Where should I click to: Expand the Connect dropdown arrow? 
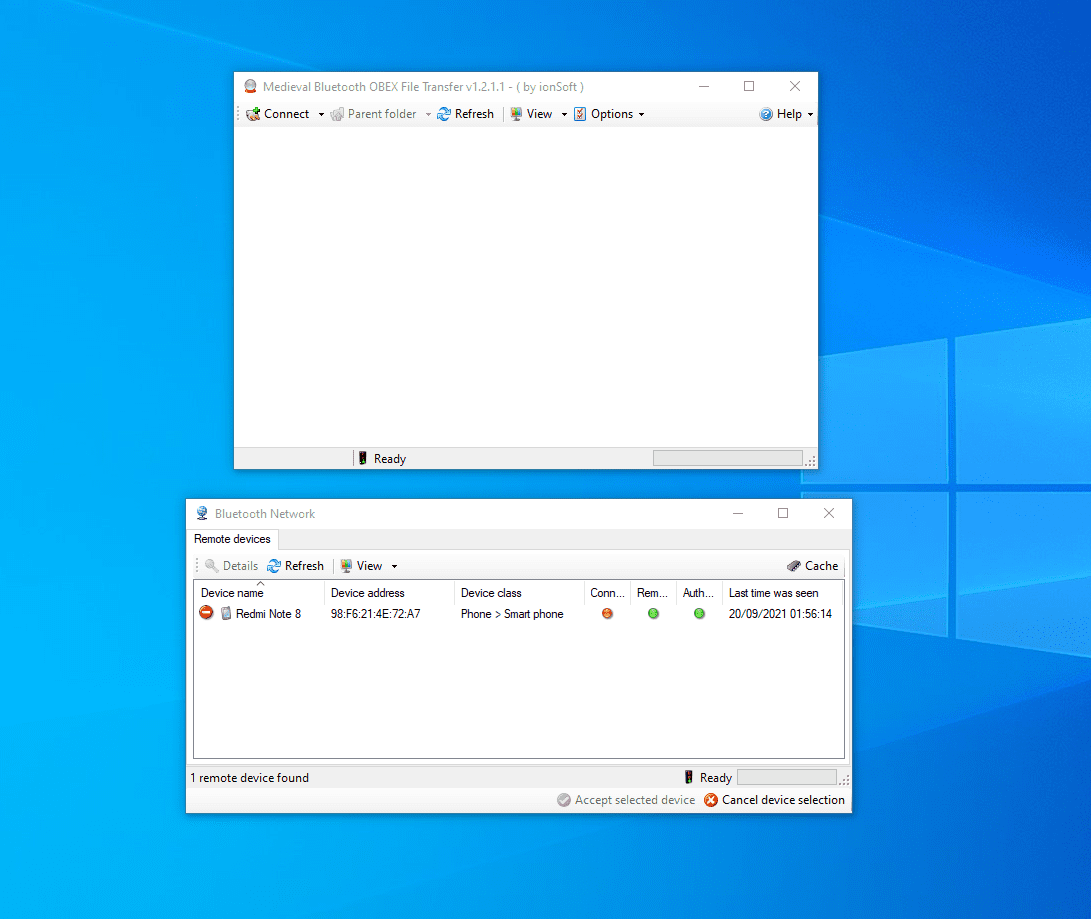321,115
